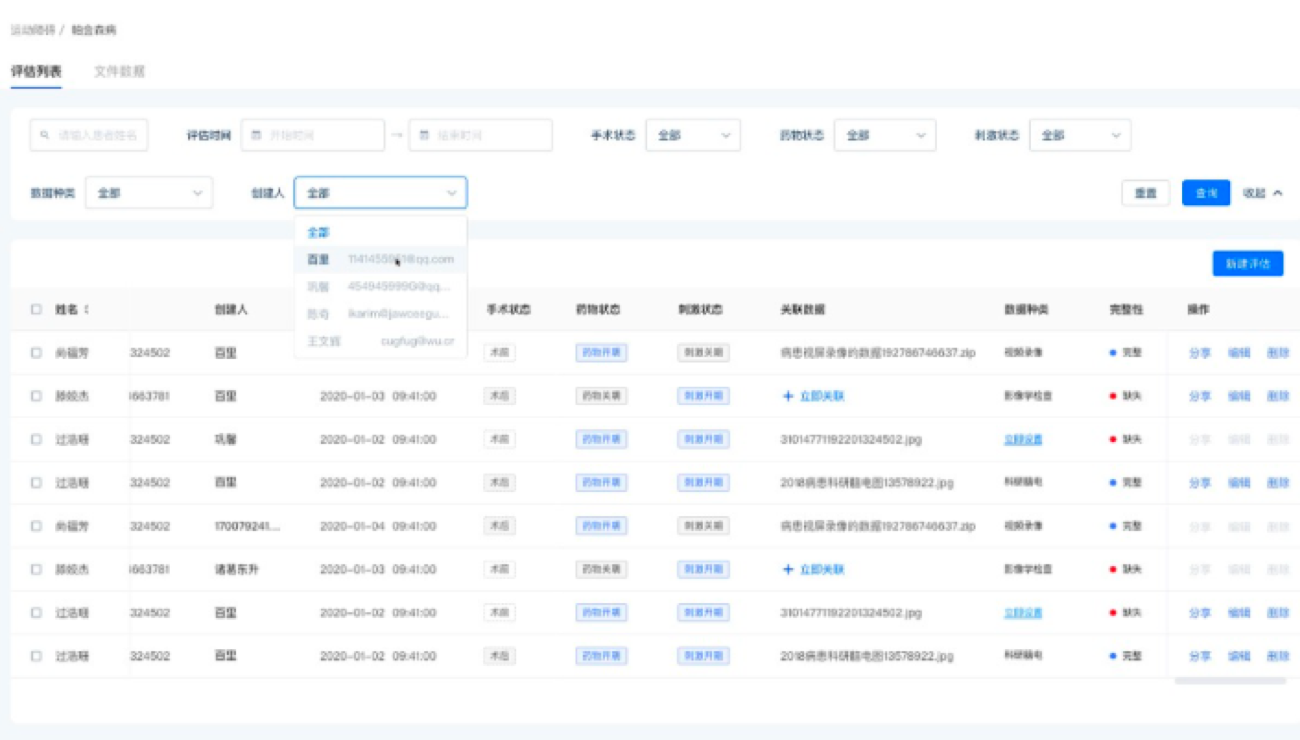1300x740 pixels.
Task: Open the 手术状态 dropdown
Action: pos(693,135)
